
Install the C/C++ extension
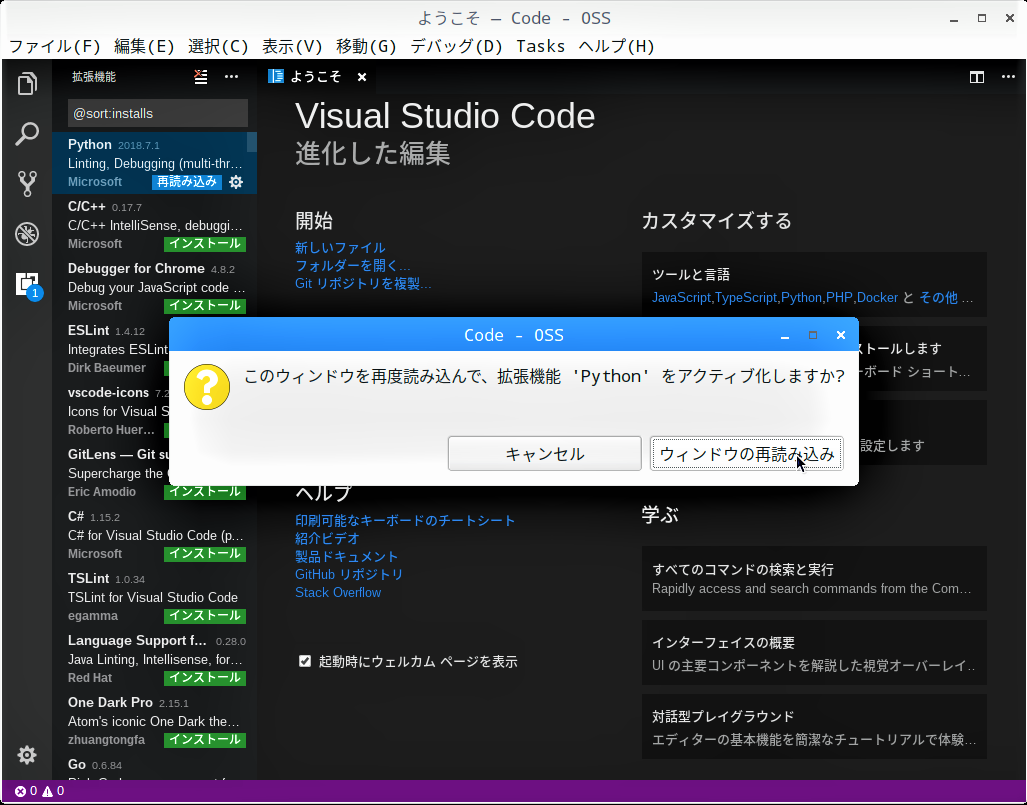coord(205,244)
